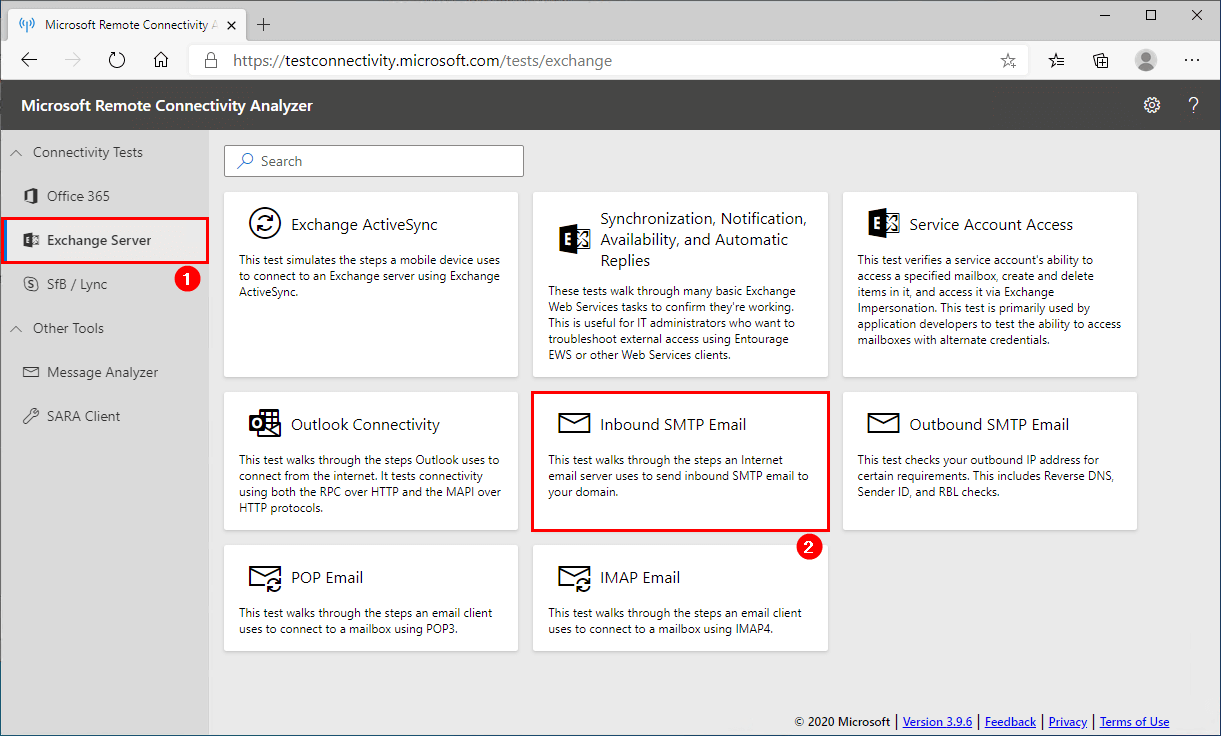Click the Inbound SMTP Email envelope icon

[x=573, y=423]
